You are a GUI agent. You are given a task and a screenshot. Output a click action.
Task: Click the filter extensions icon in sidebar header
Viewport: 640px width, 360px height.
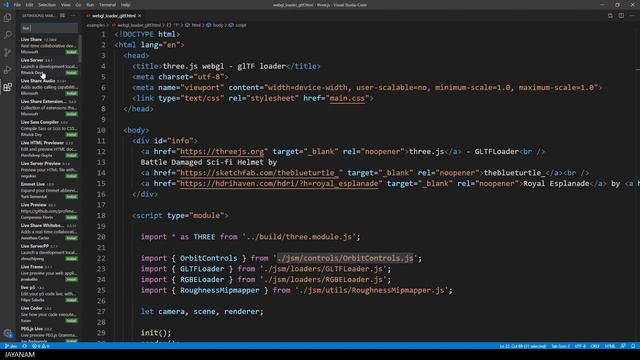62,16
